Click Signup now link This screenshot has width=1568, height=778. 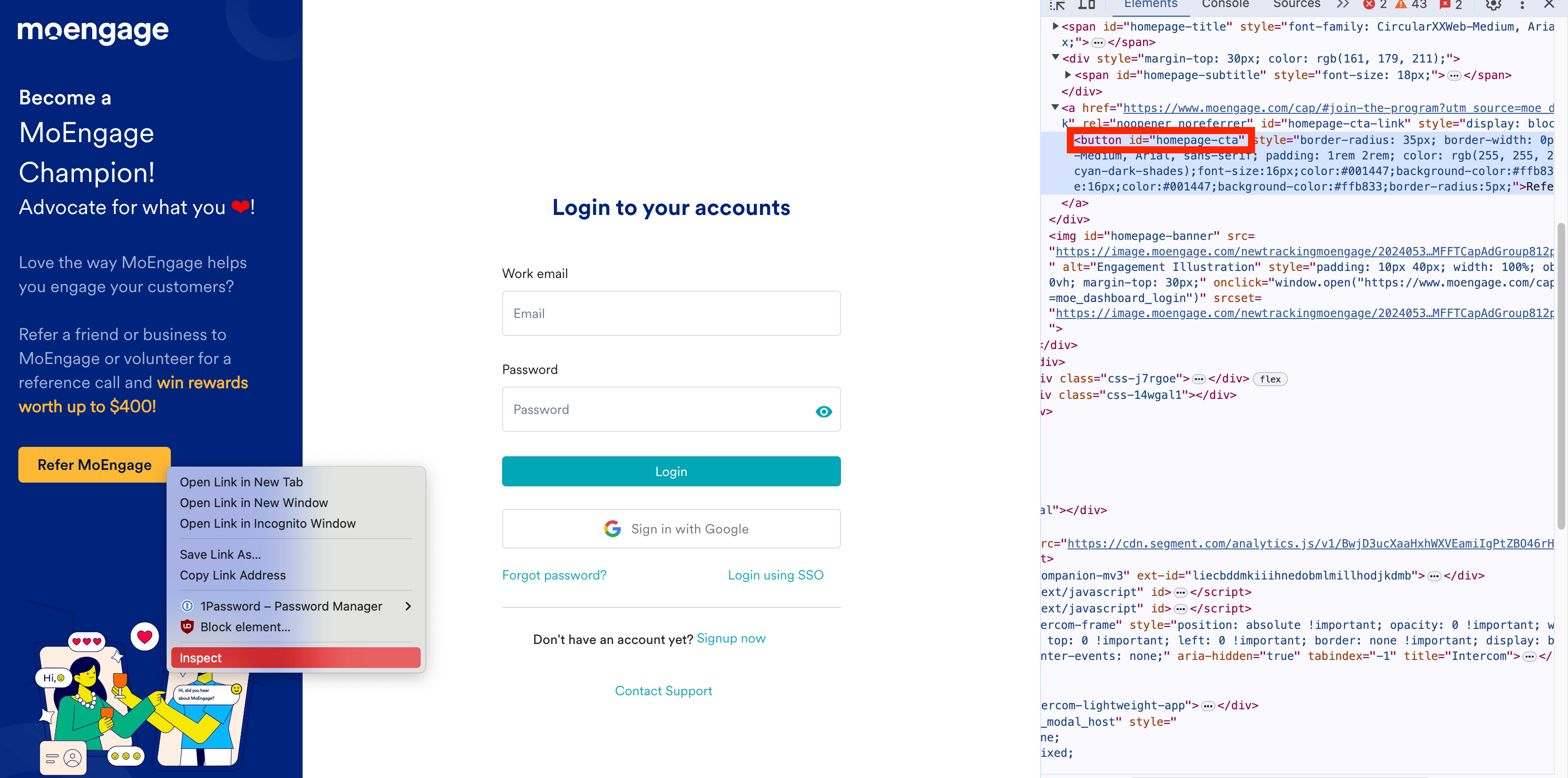point(731,638)
